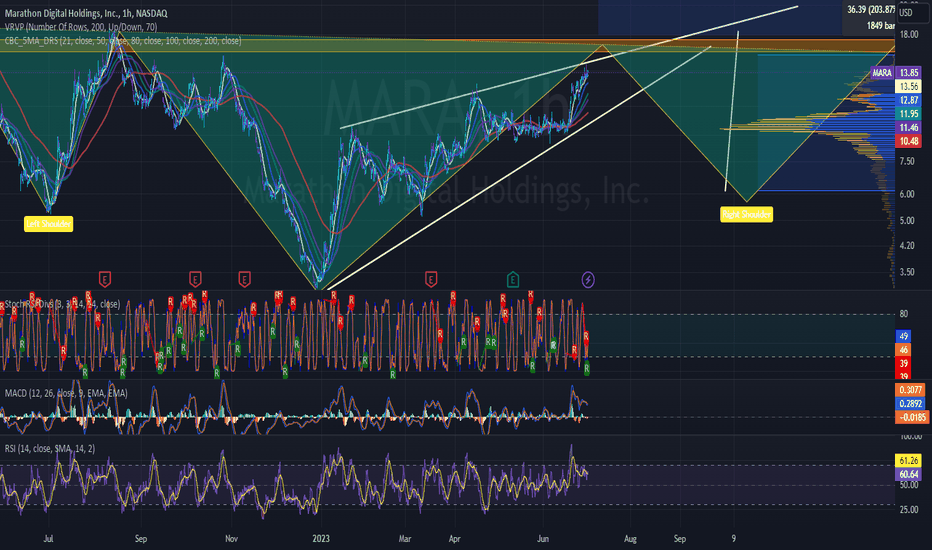Click the USD currency label

coord(906,12)
